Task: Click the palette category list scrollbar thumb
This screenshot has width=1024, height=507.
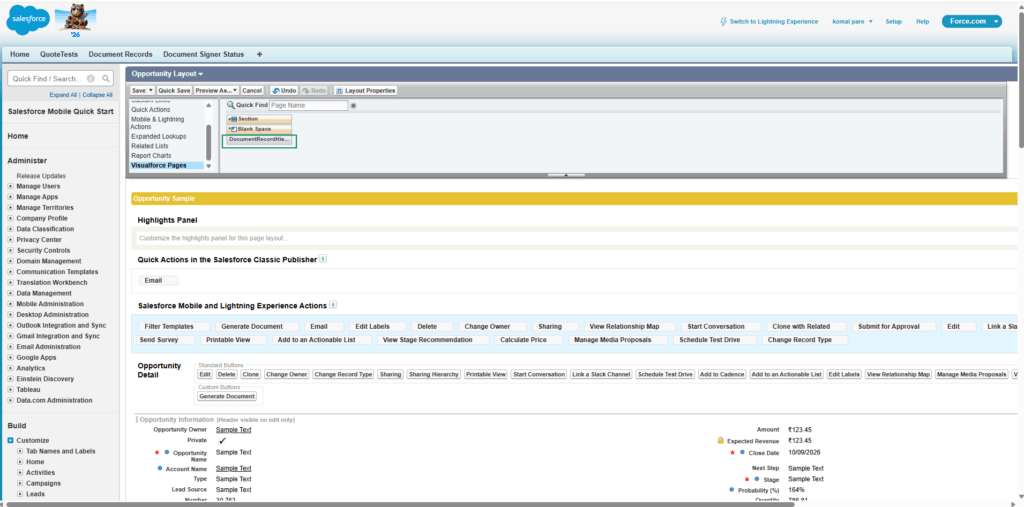Action: (x=209, y=140)
